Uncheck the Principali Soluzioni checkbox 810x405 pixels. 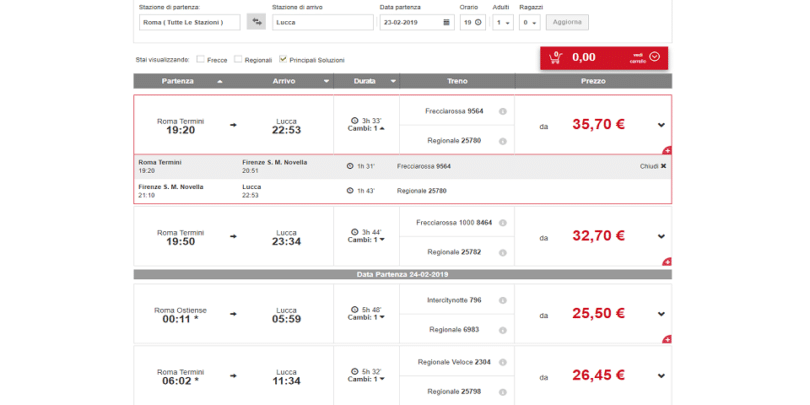[x=283, y=59]
